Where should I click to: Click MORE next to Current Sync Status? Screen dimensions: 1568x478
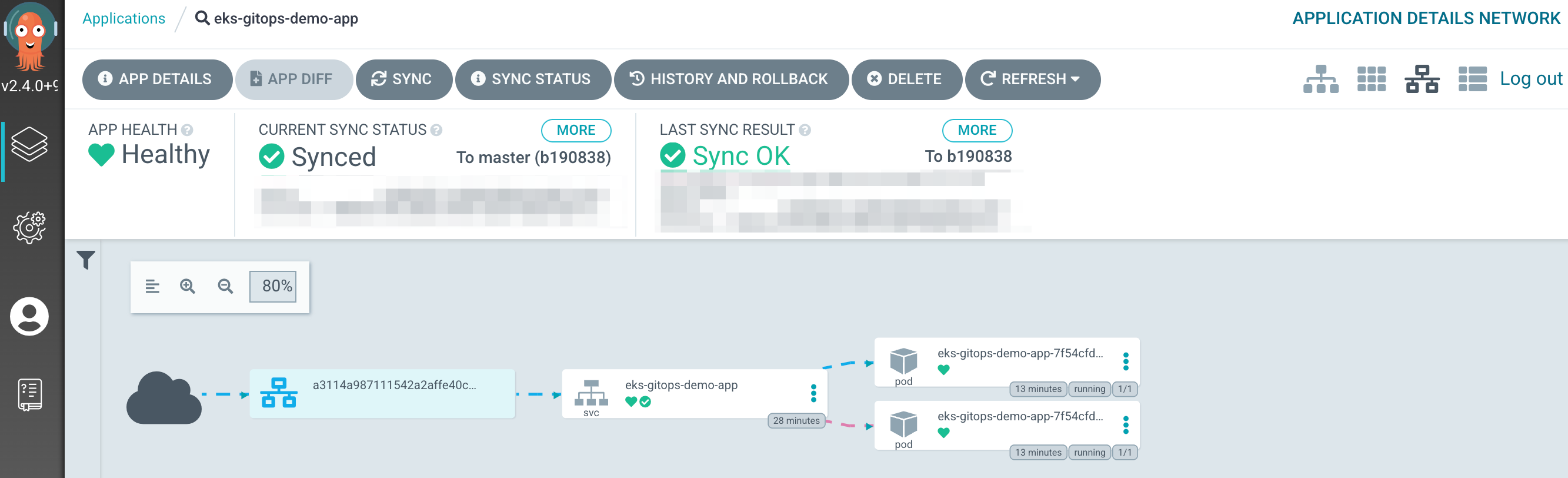576,130
